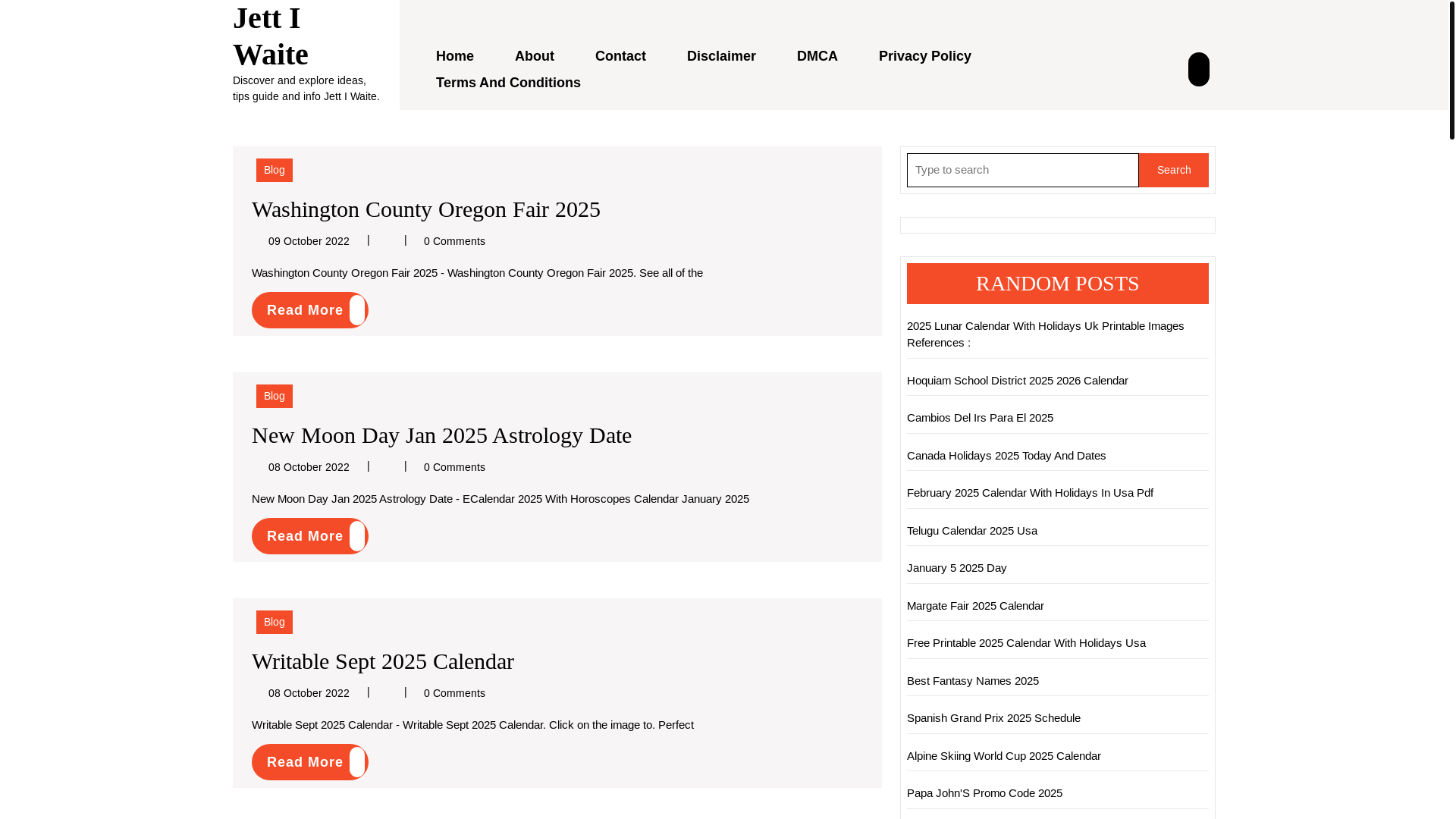Open Hoquiam School District 2025 2026 Calendar
This screenshot has width=1456, height=819.
coord(1018,381)
